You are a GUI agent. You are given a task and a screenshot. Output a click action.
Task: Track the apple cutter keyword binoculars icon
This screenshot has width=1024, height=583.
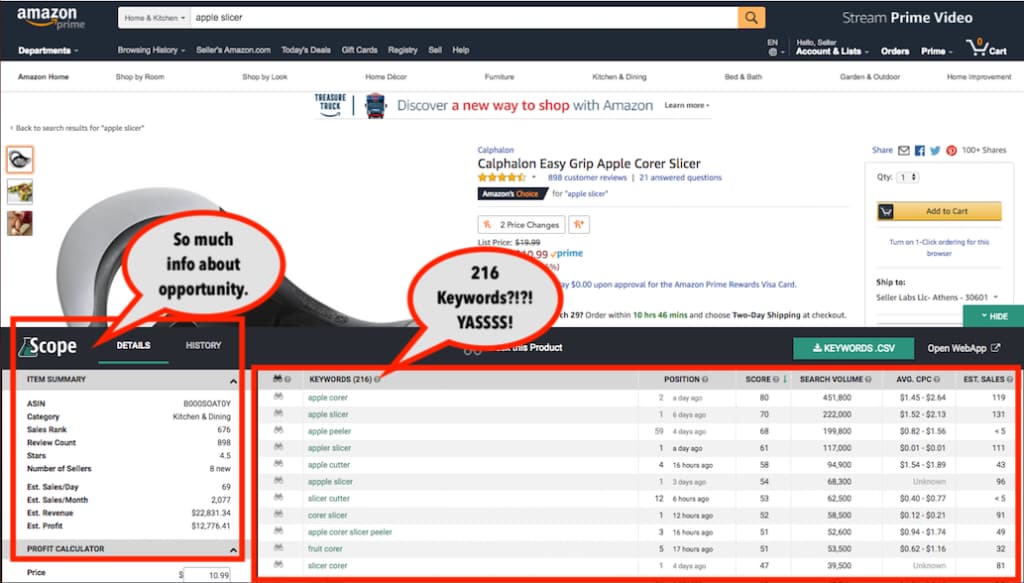click(279, 465)
